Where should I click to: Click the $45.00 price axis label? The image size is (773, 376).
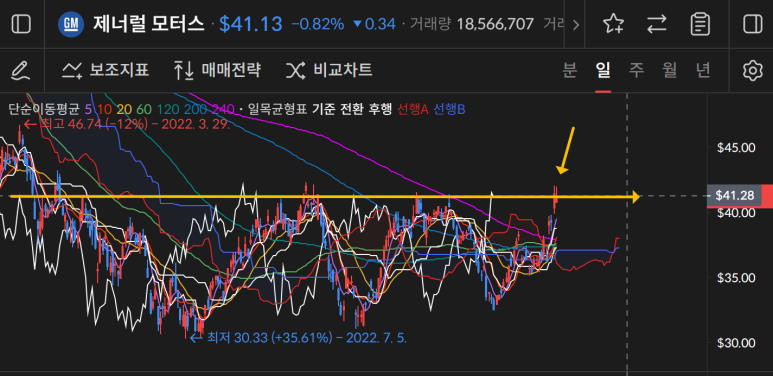pos(735,147)
